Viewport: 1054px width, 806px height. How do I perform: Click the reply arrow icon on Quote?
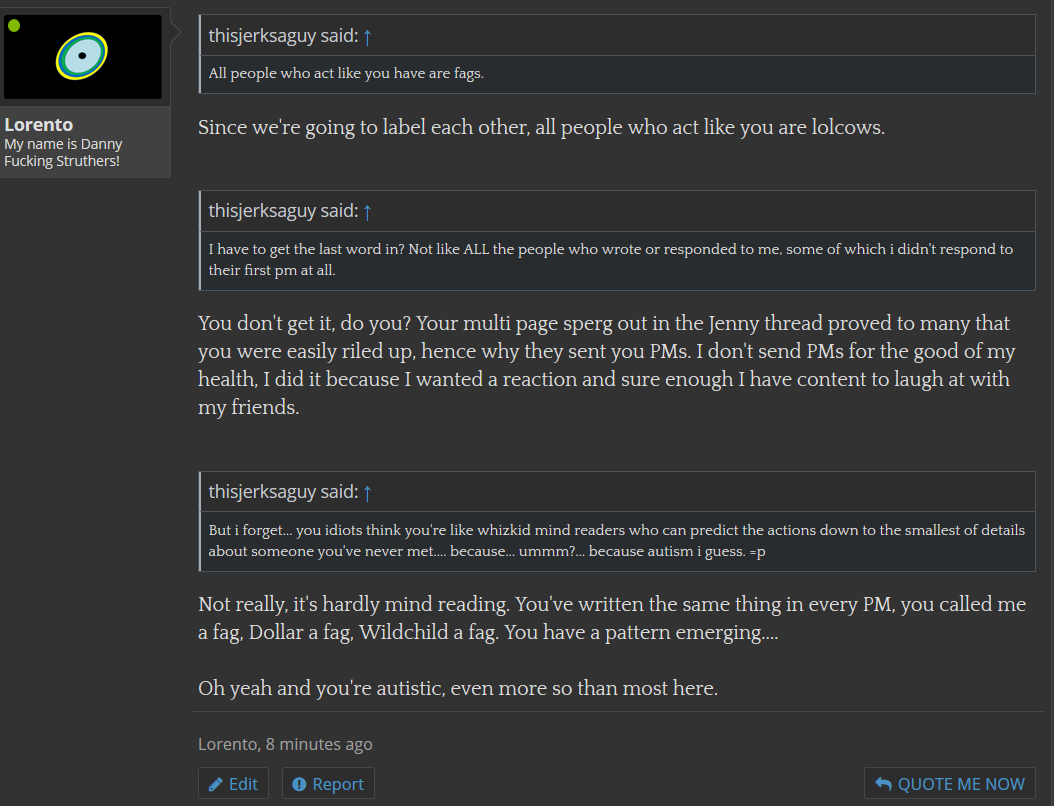883,784
